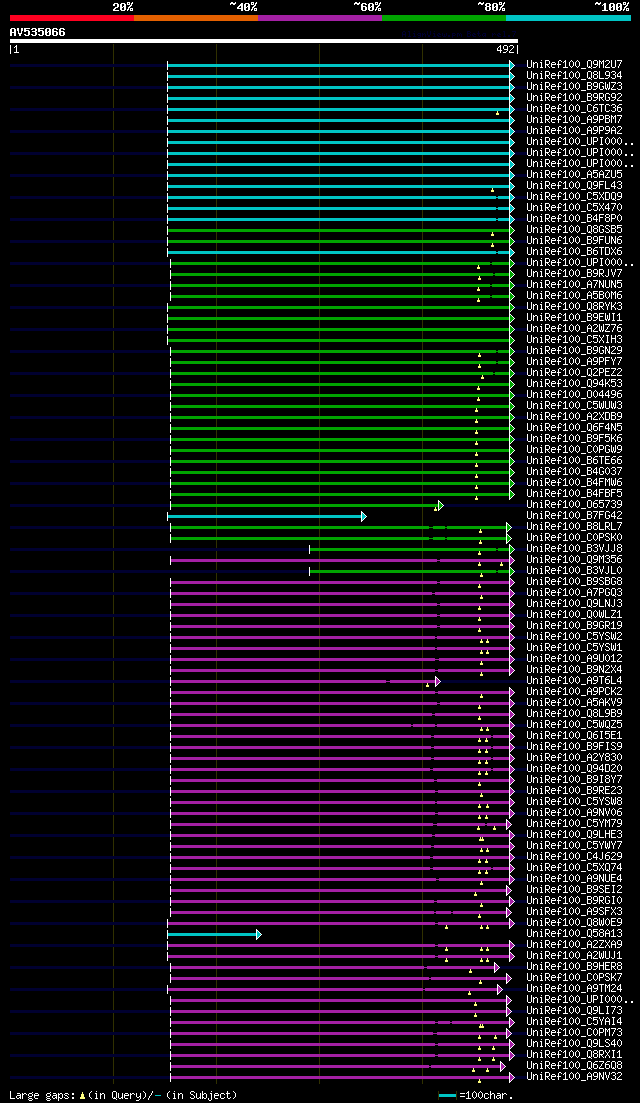Select the UniRef100_A7NUN5 label
The height and width of the screenshot is (1103, 640).
[574, 285]
